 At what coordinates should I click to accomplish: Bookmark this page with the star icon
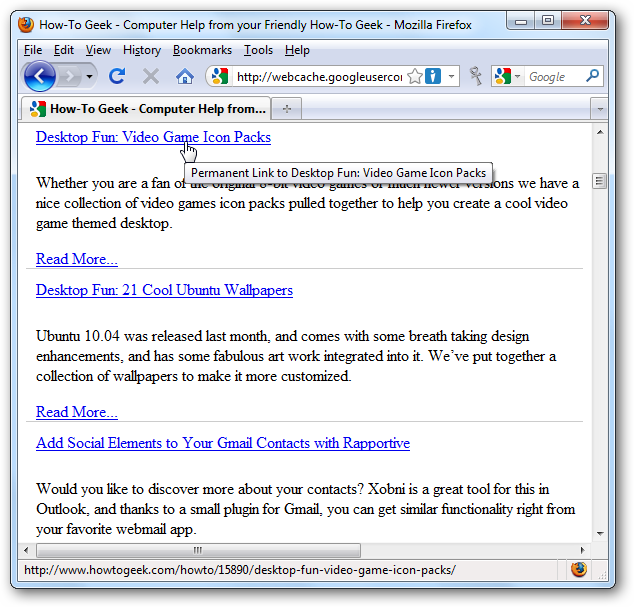[415, 76]
